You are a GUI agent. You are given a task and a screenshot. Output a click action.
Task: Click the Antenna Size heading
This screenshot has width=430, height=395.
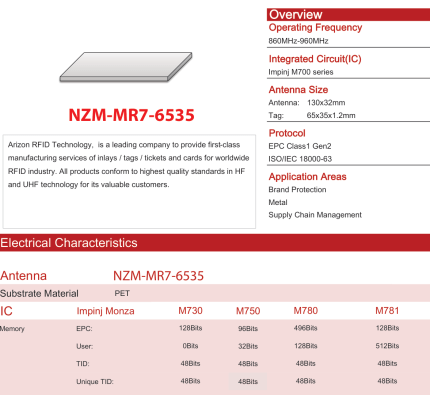pyautogui.click(x=298, y=90)
